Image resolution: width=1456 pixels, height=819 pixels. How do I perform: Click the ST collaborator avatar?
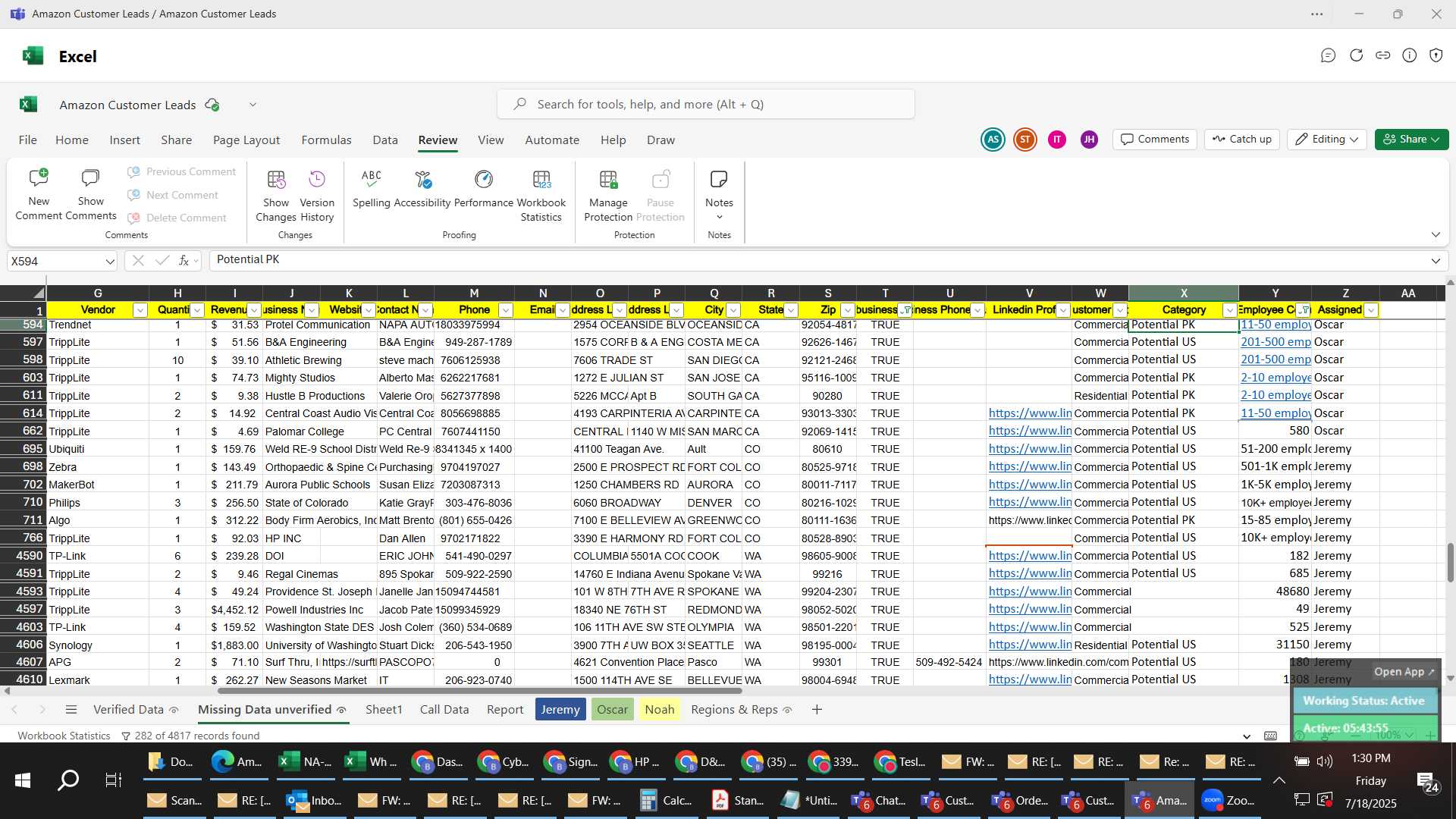(1025, 140)
